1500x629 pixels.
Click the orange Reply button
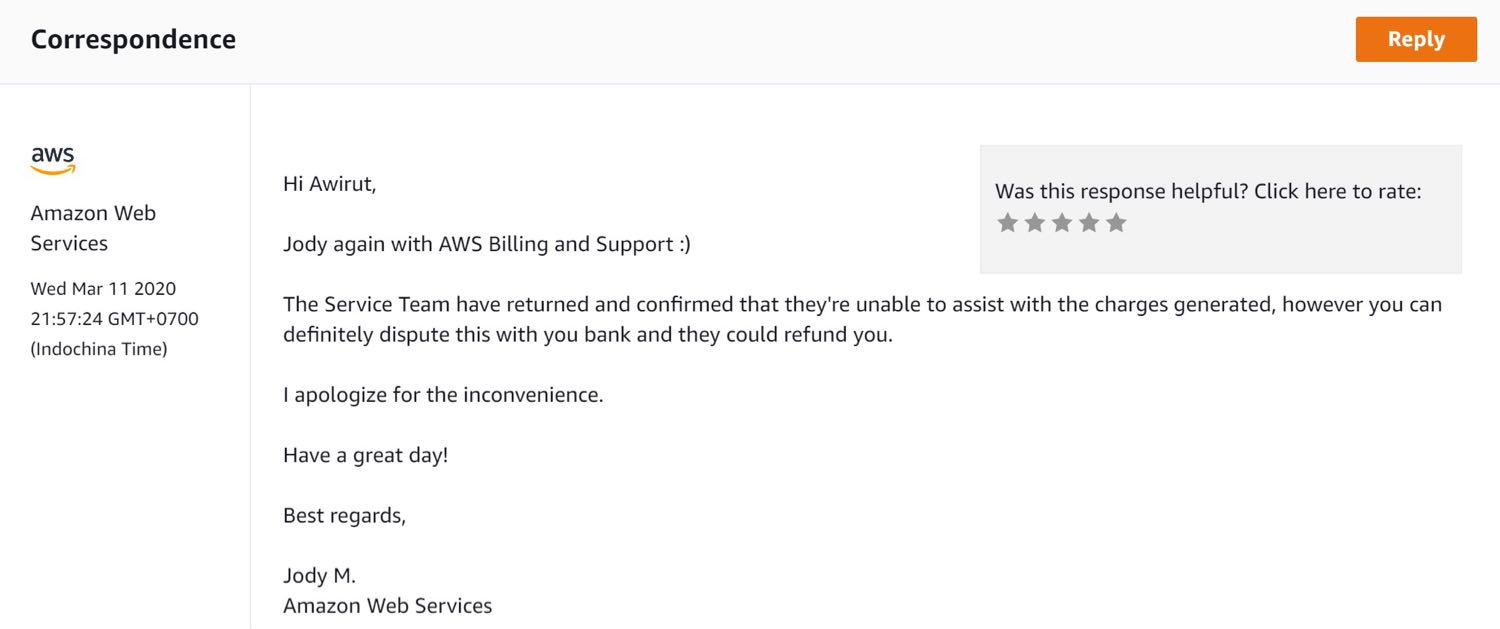tap(1416, 39)
